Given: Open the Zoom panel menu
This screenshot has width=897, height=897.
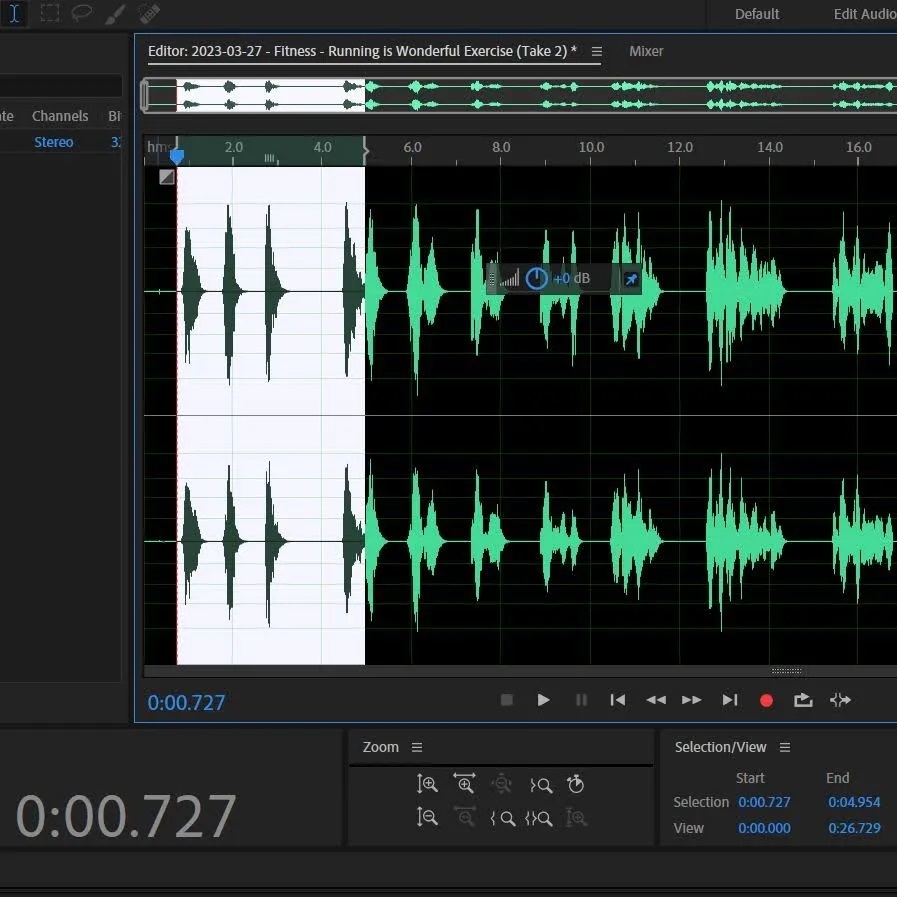Looking at the screenshot, I should pos(417,747).
